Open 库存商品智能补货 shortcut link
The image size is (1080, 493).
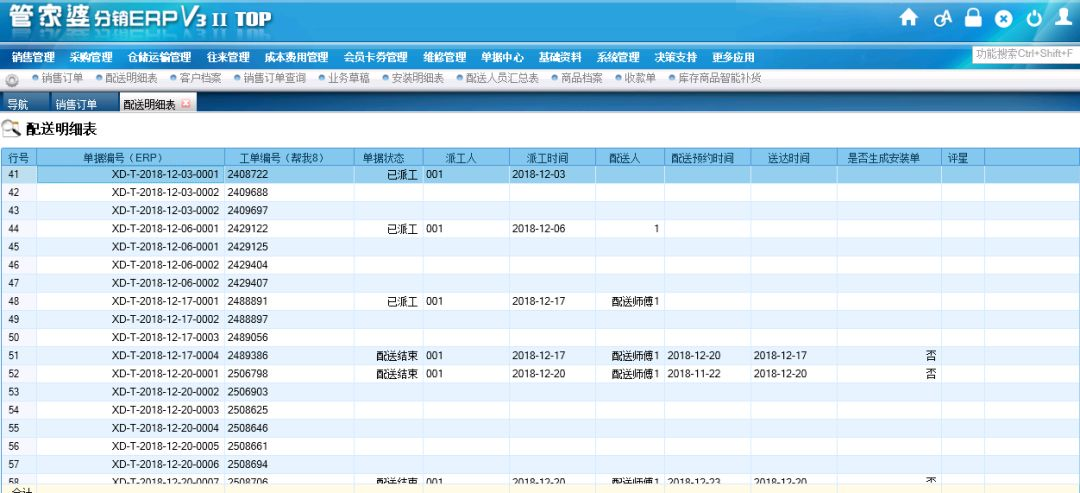(720, 78)
